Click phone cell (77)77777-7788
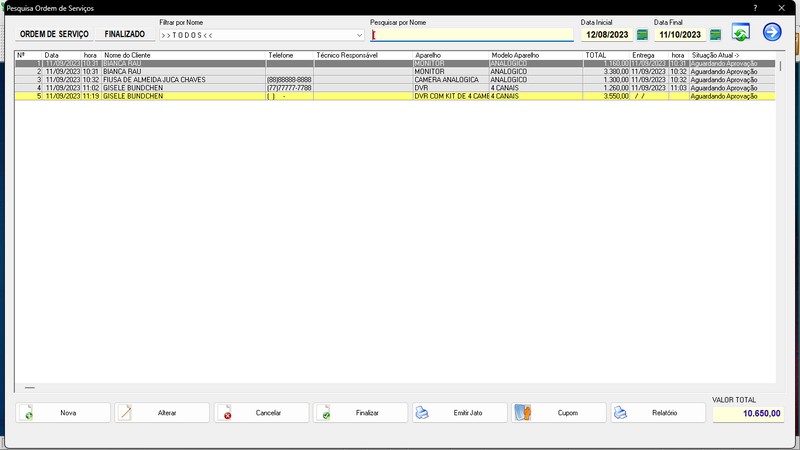The width and height of the screenshot is (800, 450). point(289,88)
